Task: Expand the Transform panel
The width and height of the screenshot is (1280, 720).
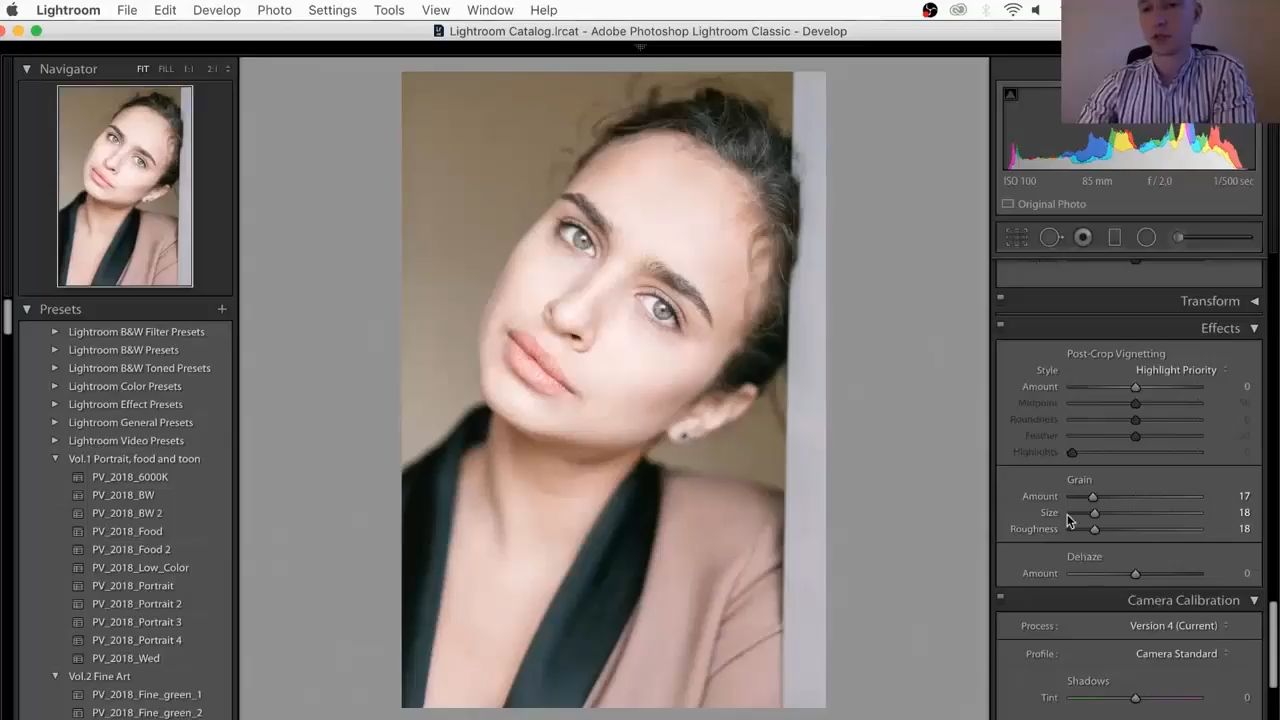Action: tap(1254, 301)
